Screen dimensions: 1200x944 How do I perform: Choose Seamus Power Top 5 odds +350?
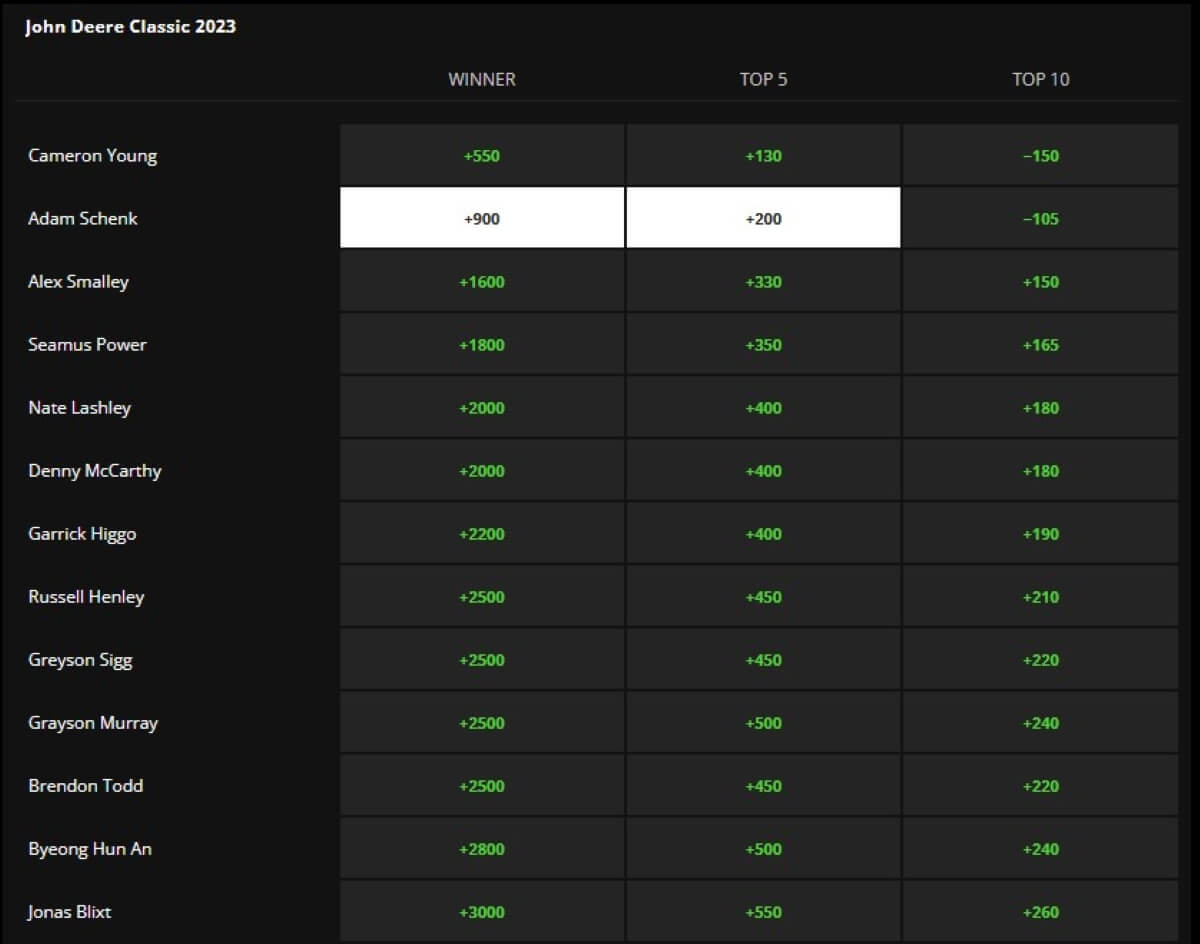[x=763, y=344]
